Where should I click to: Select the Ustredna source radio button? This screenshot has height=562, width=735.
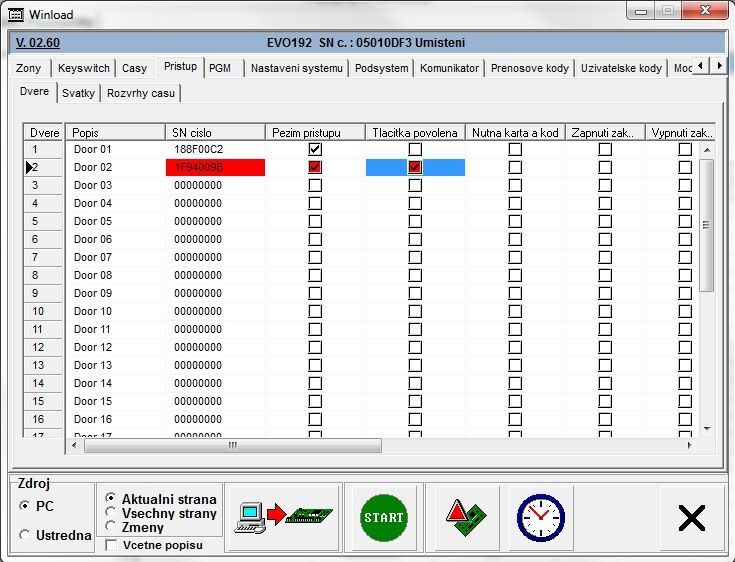(25, 535)
